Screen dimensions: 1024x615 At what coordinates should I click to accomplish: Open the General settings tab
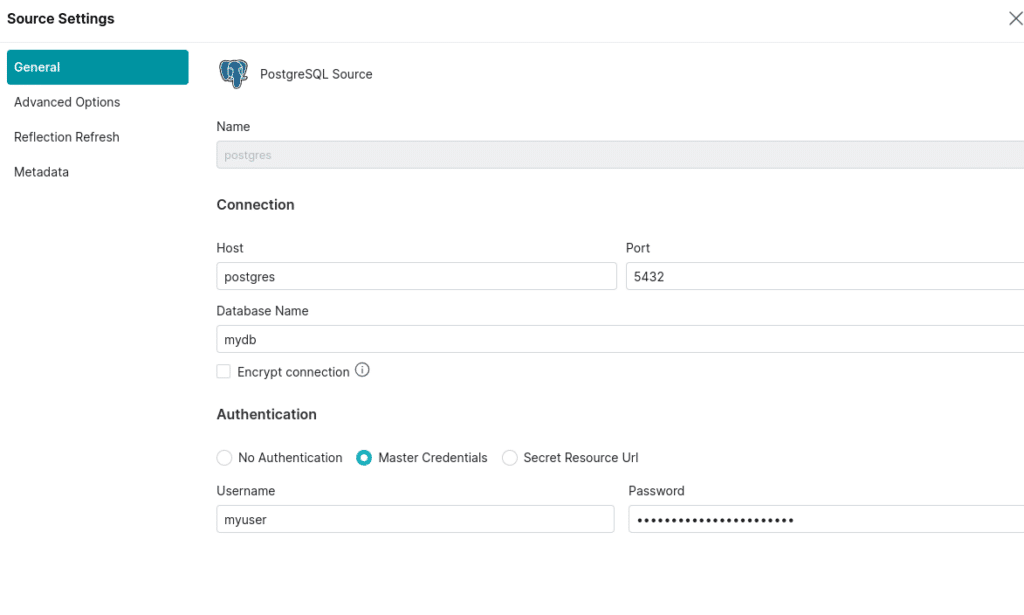point(97,67)
